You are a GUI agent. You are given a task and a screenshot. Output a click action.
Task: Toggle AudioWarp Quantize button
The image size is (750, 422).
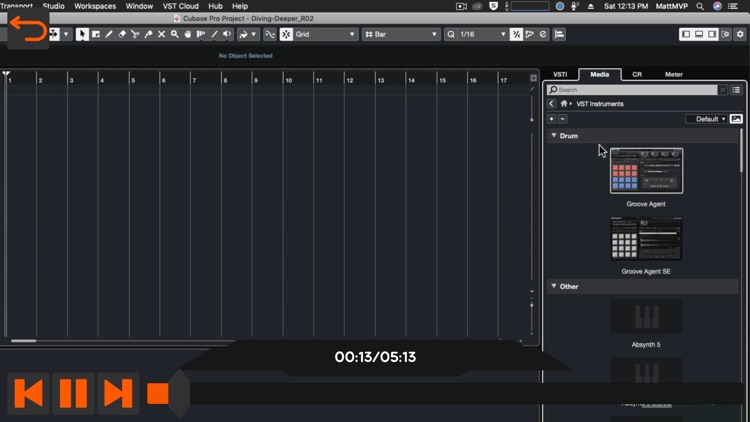pos(529,34)
